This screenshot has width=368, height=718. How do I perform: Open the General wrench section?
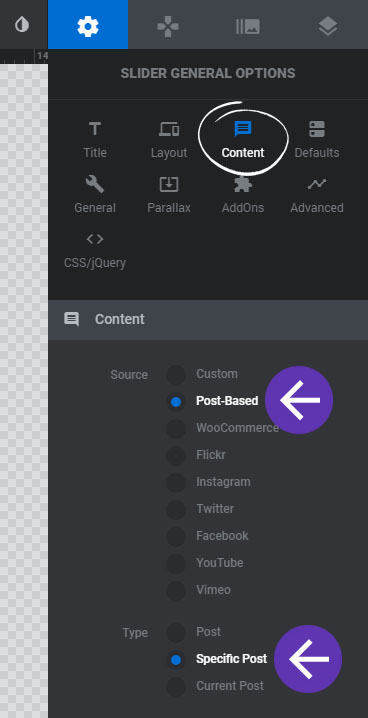tap(95, 195)
